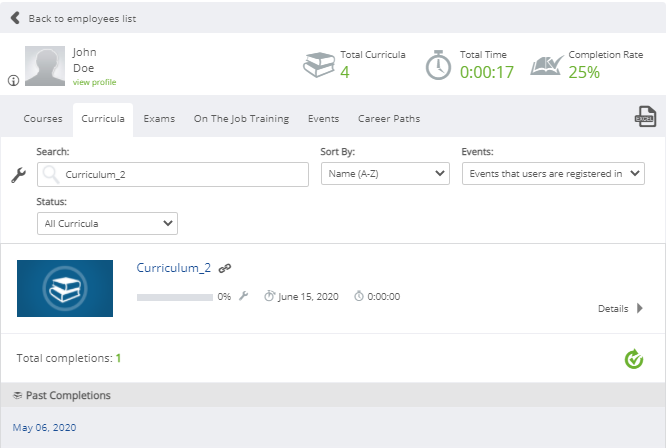668x448 pixels.
Task: Click the Search field containing Curriculum_2
Action: click(173, 175)
